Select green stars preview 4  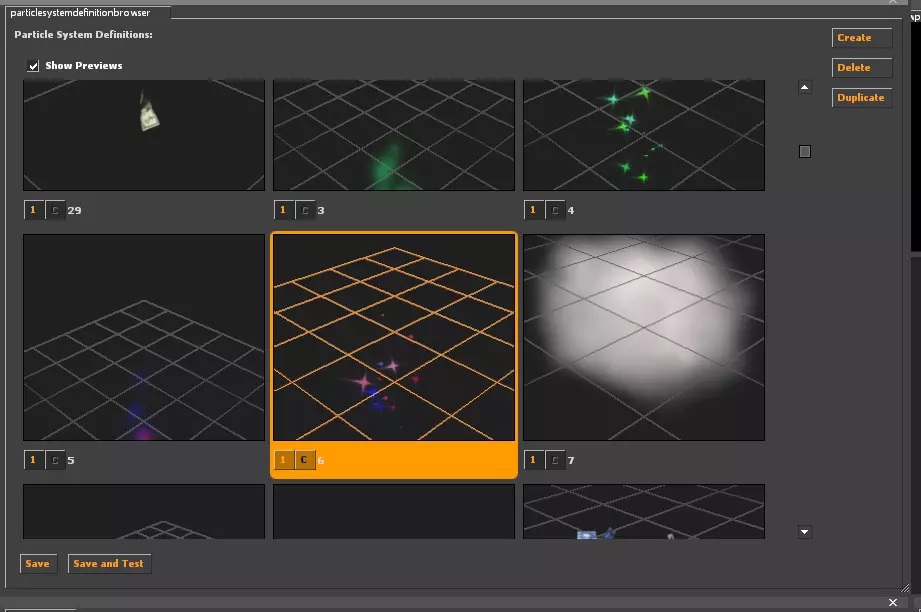(644, 135)
